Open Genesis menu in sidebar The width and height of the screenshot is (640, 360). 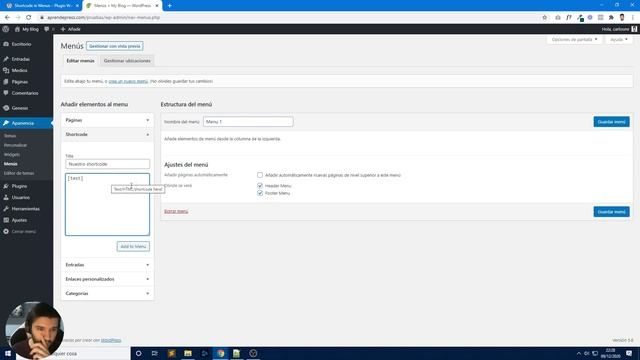point(20,108)
